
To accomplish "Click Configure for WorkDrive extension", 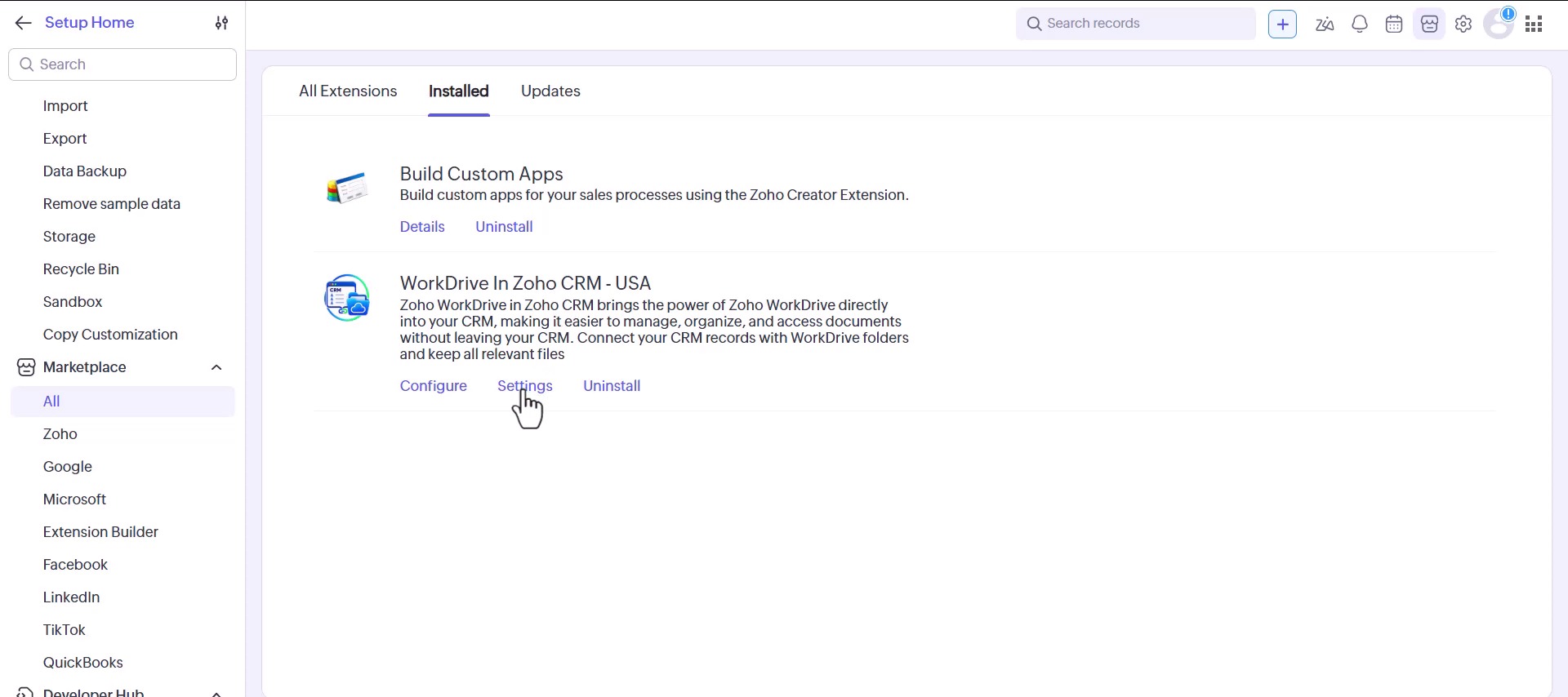I will [x=434, y=386].
